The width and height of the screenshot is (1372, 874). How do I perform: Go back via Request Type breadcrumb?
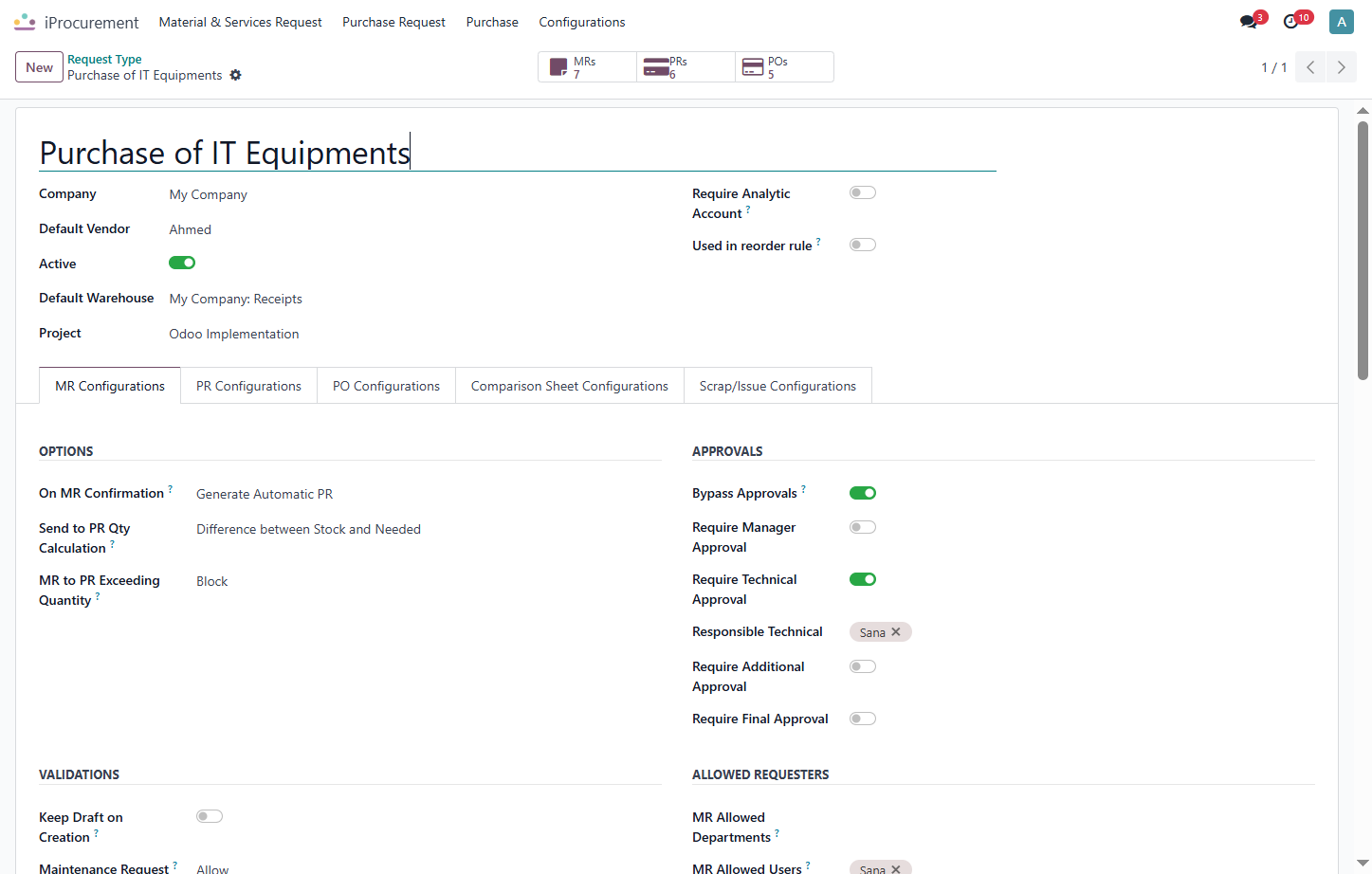point(104,59)
